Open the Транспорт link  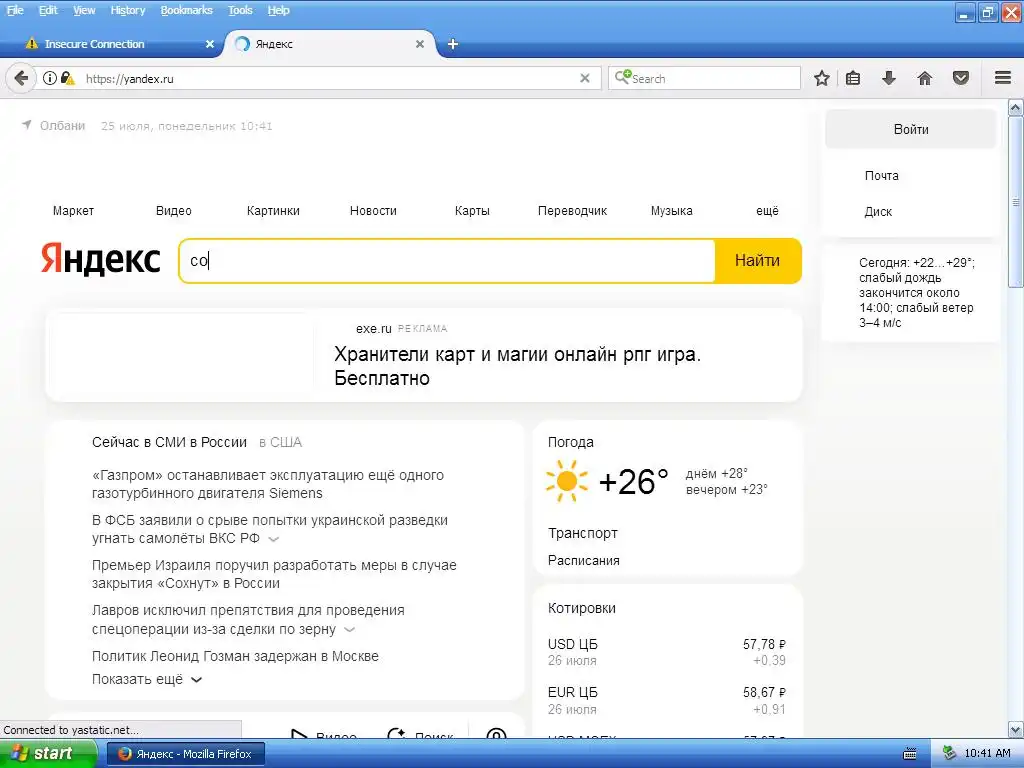tap(583, 533)
